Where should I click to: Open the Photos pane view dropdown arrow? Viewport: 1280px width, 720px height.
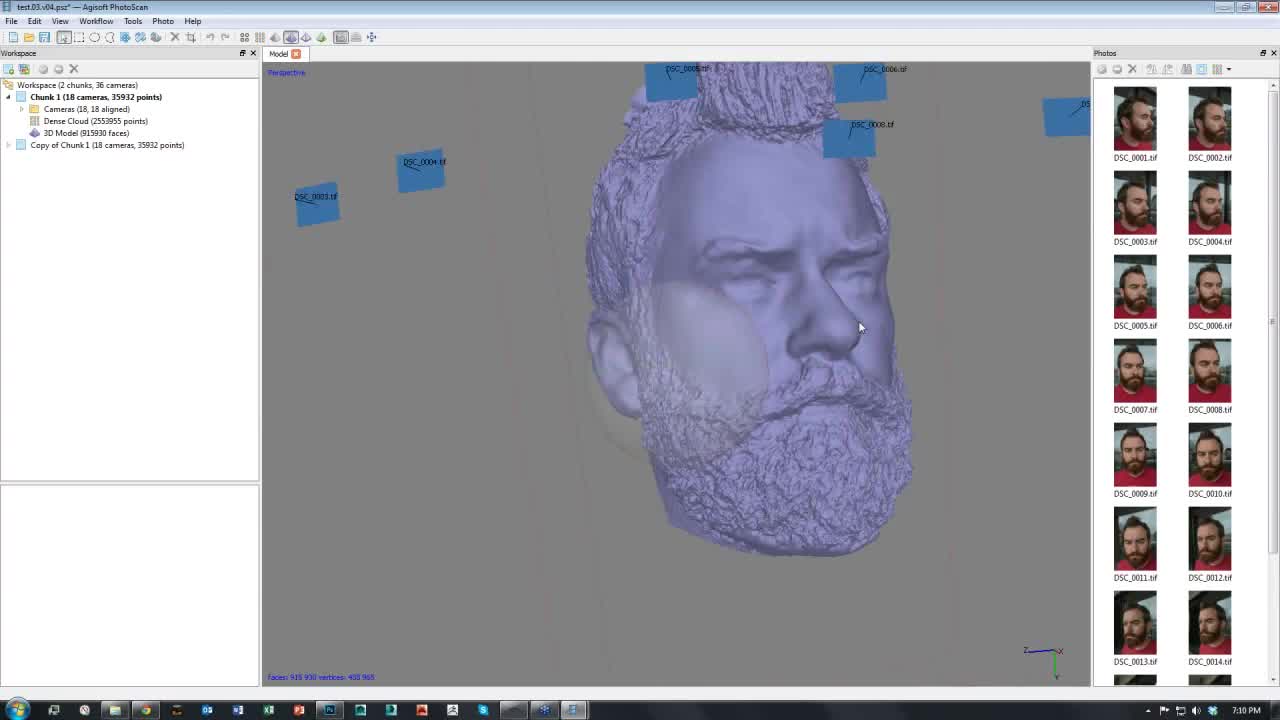point(1229,69)
